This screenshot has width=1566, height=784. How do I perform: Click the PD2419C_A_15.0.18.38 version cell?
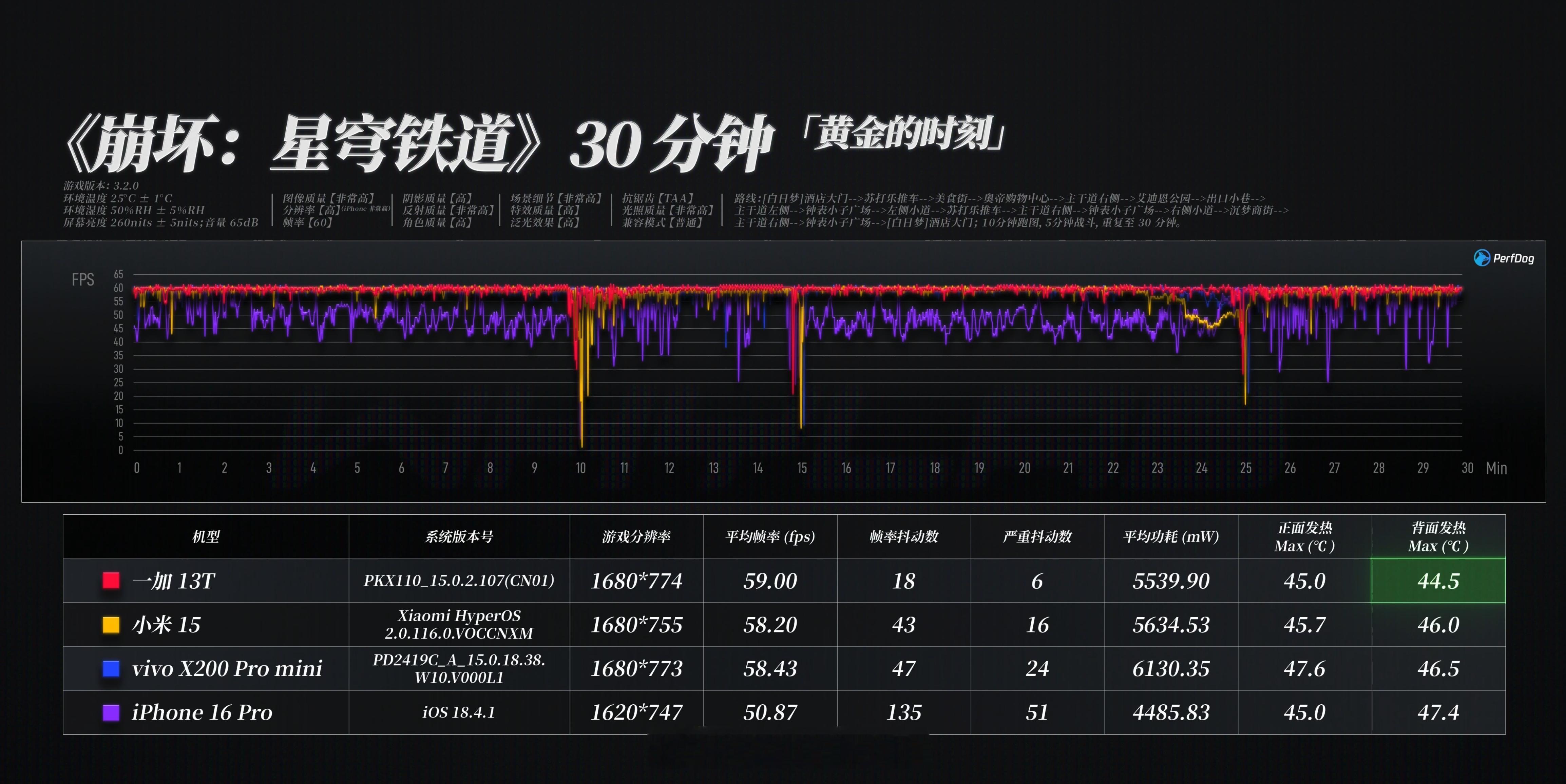459,668
